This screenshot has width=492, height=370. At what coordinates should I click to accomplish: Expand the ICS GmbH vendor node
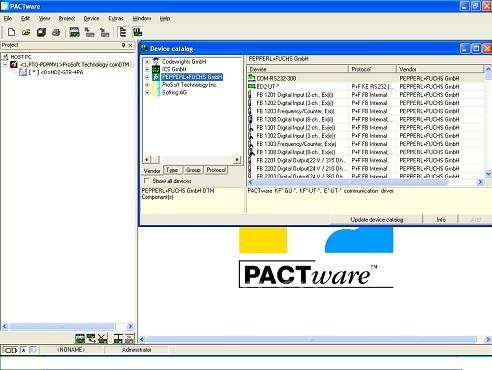[147, 69]
